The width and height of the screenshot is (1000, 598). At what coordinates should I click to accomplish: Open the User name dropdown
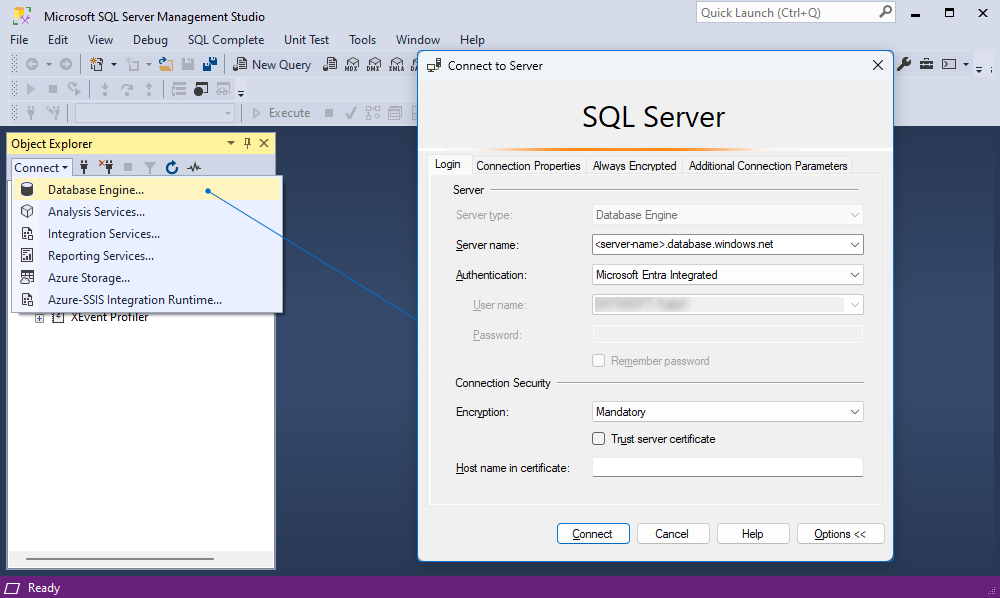855,305
